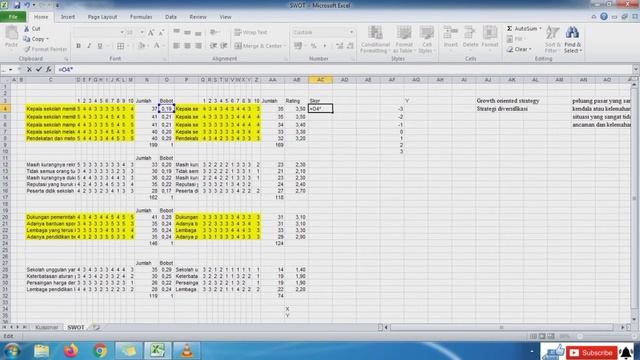
Task: Confirm the formula with the checkmark
Action: point(39,69)
